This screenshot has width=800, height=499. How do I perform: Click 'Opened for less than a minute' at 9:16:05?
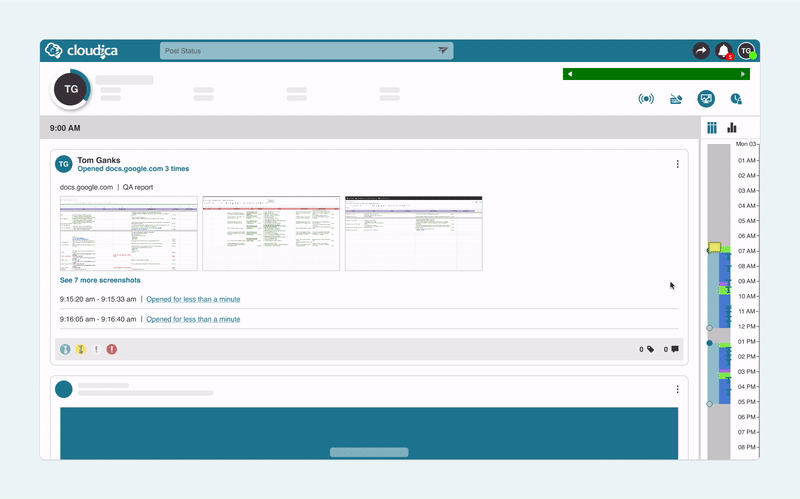(x=193, y=319)
